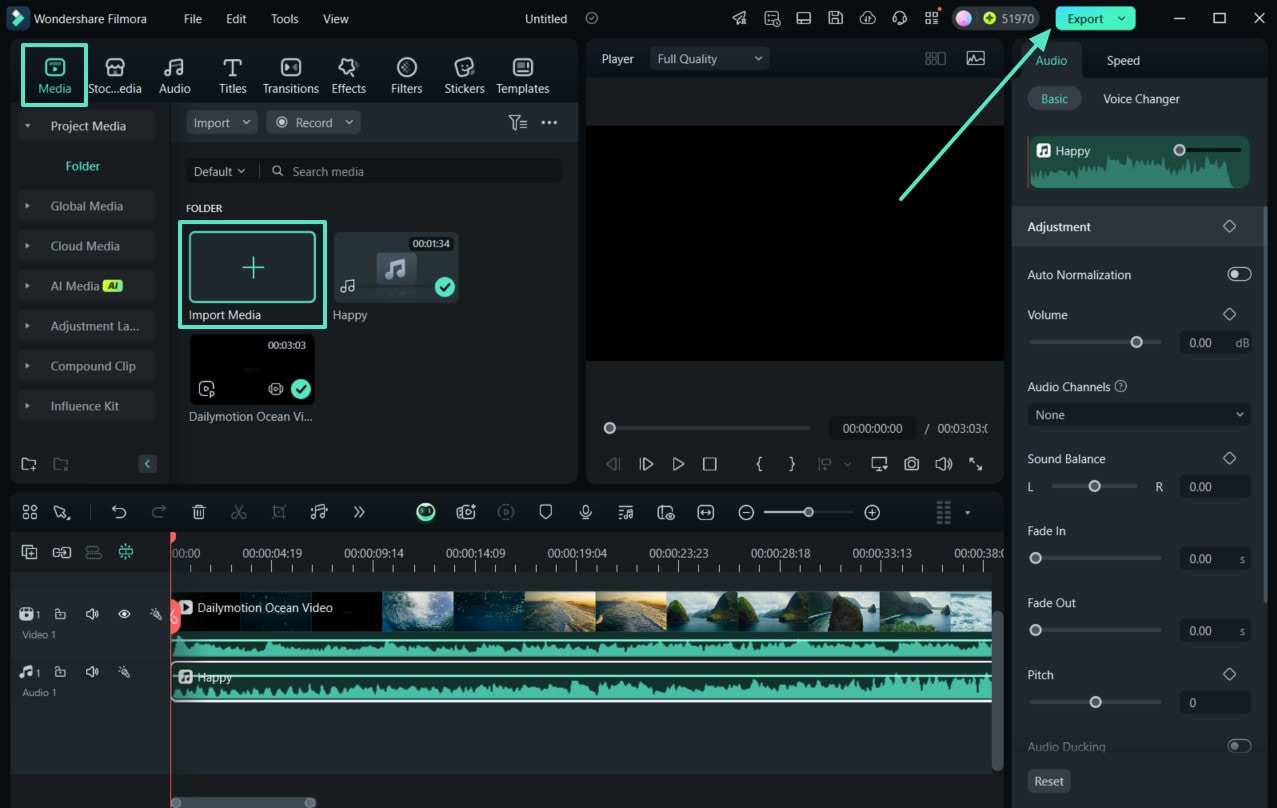
Task: Adjust the Volume slider handle
Action: point(1136,342)
